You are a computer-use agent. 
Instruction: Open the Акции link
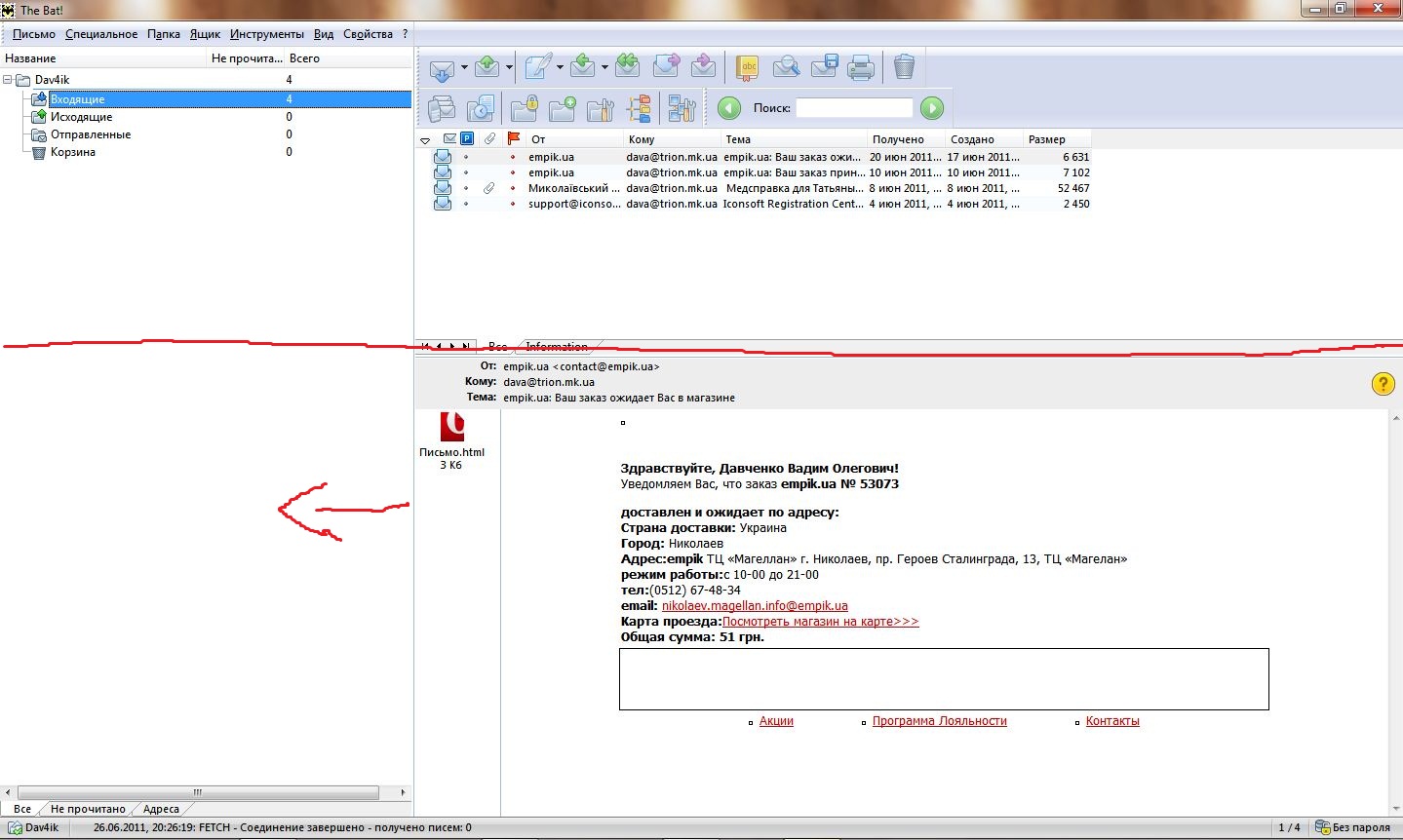[x=776, y=721]
